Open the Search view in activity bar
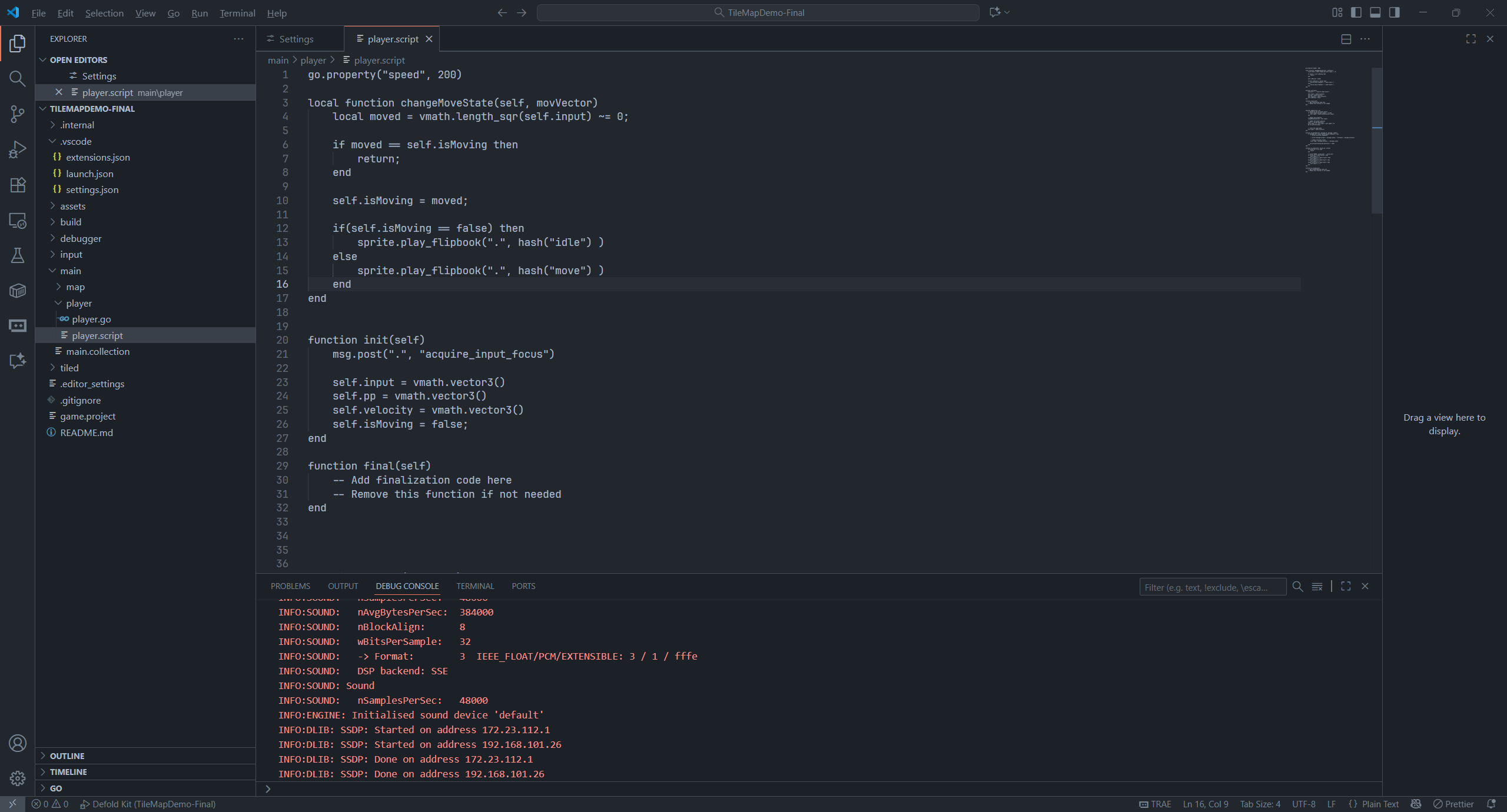Viewport: 1507px width, 812px height. pyautogui.click(x=18, y=78)
